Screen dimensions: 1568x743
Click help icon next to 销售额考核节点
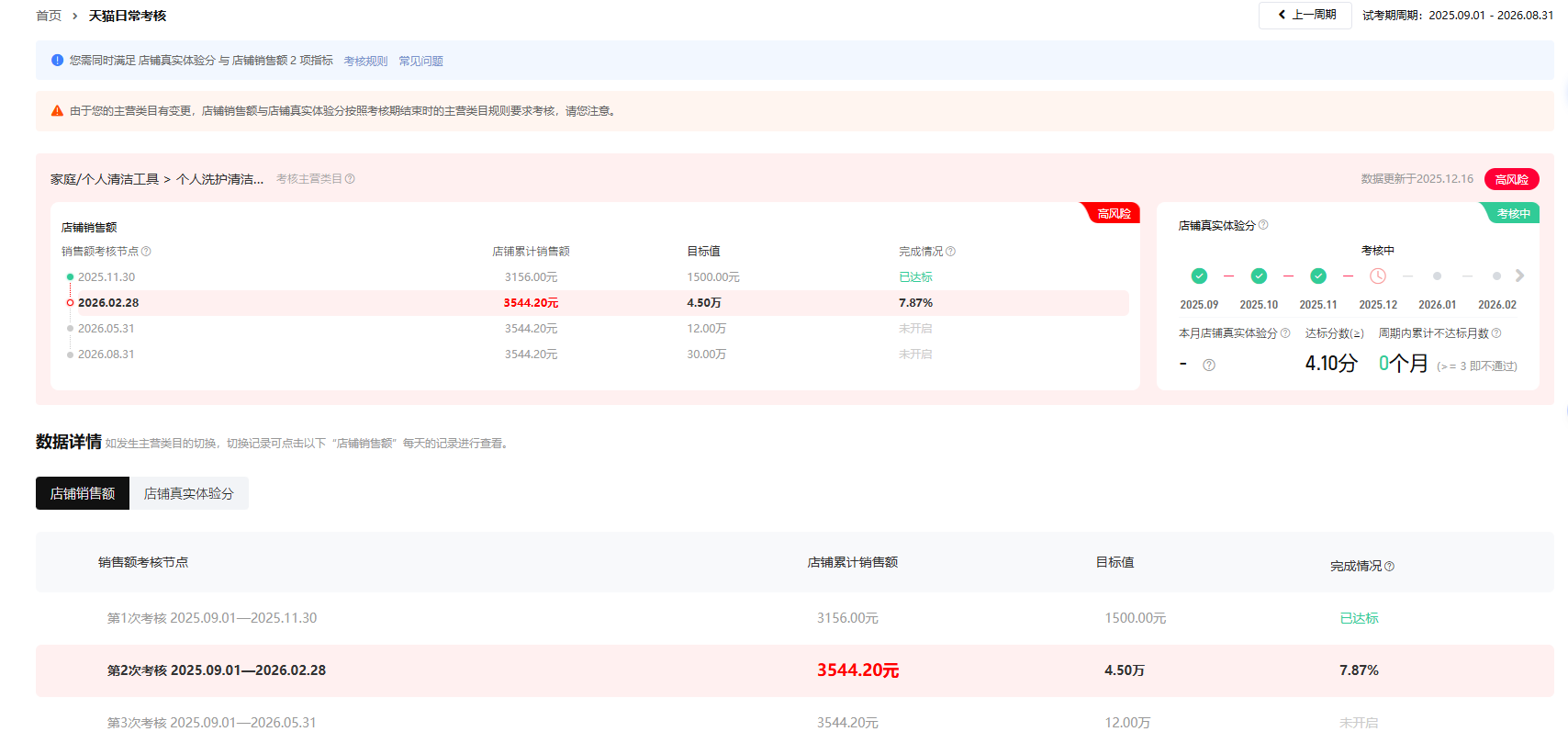(x=146, y=252)
